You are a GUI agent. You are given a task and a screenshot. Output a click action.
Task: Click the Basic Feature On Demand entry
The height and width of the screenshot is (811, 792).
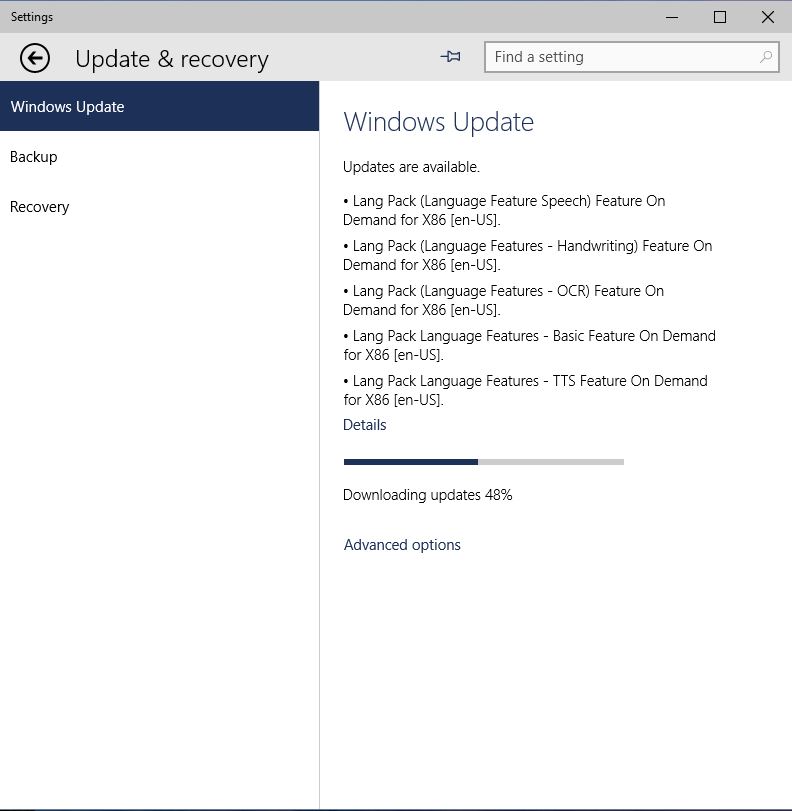point(530,345)
